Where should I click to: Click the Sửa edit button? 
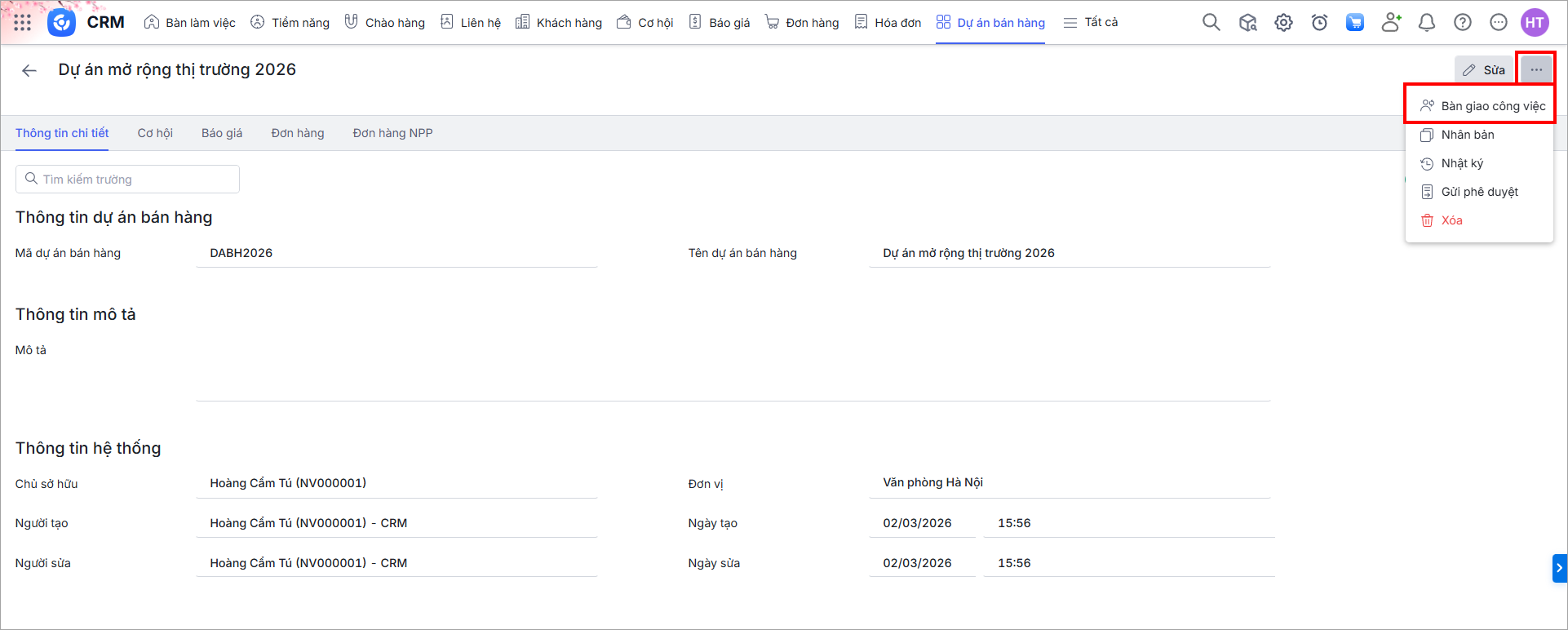coord(1484,70)
